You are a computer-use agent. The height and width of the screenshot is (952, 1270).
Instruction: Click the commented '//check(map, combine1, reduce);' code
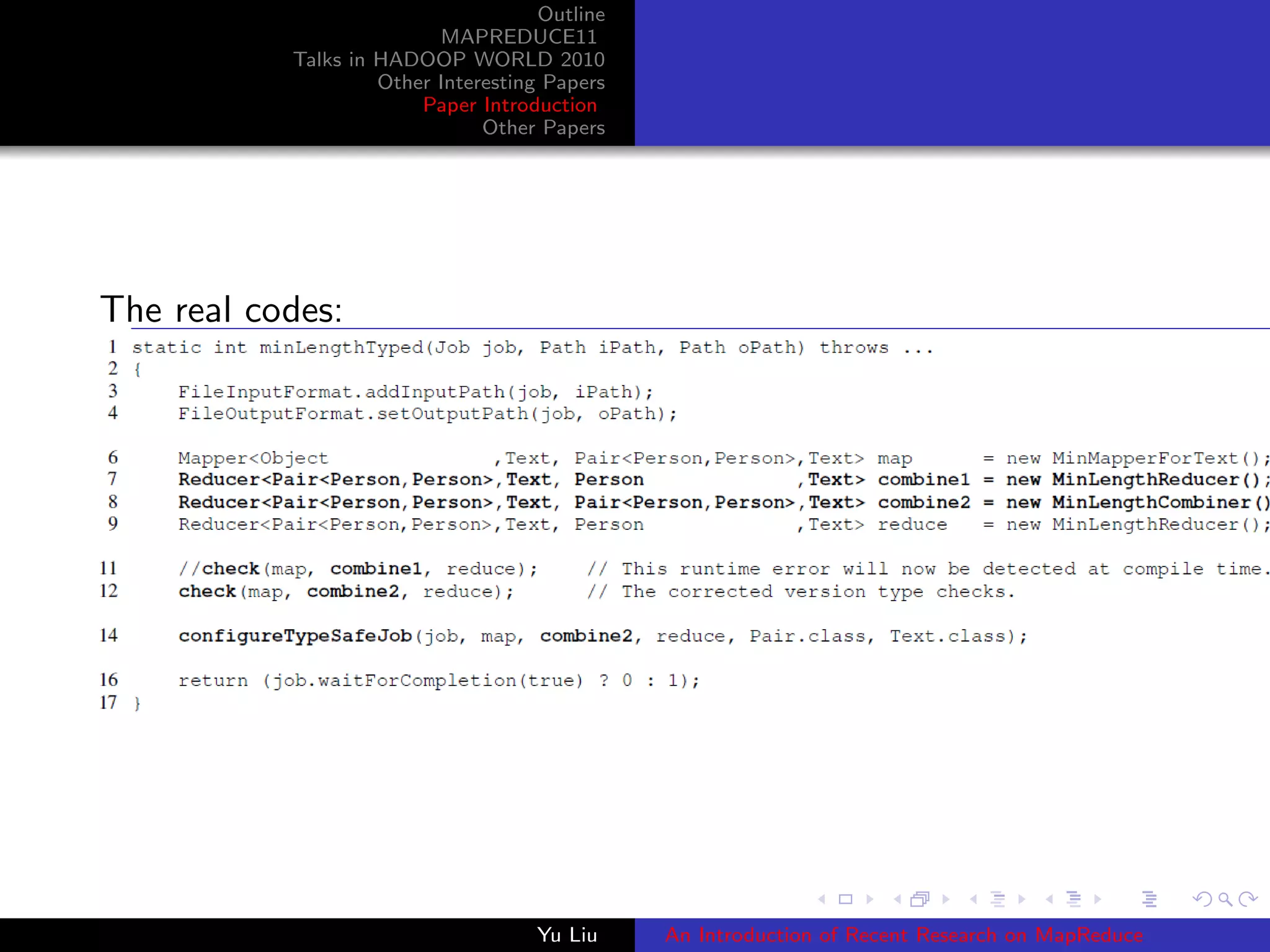click(358, 569)
